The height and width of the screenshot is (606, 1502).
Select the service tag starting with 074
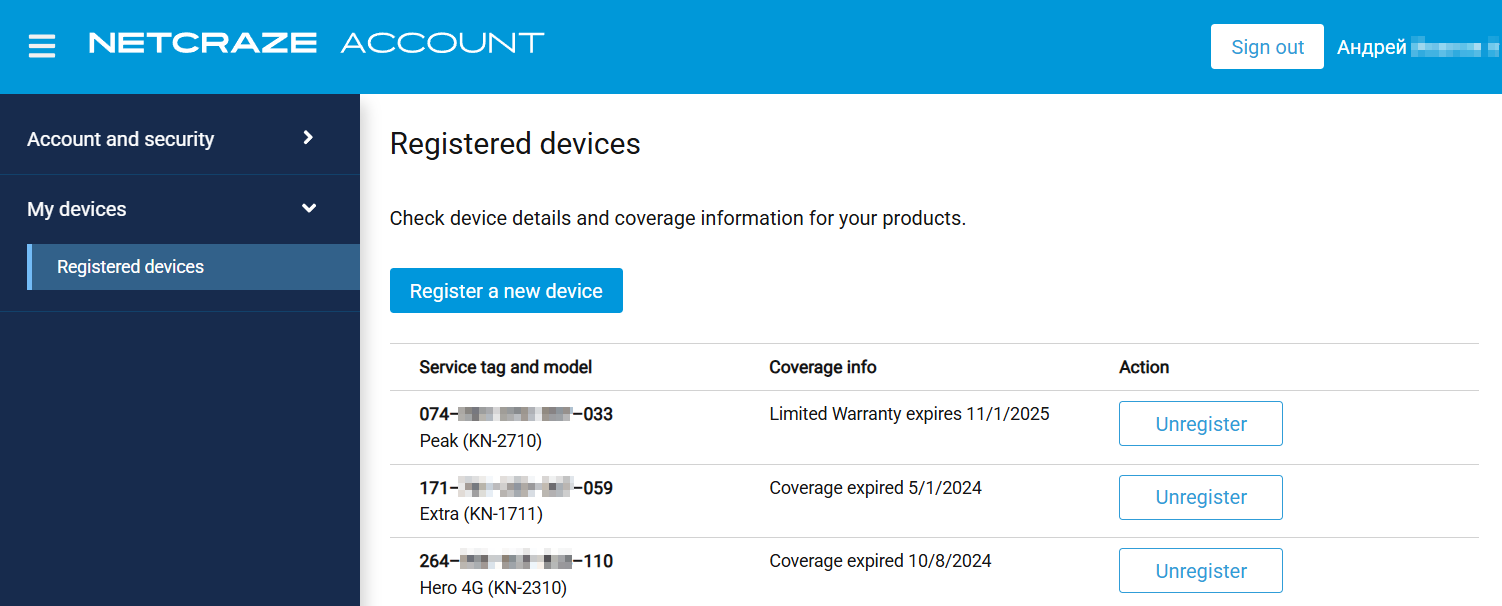(x=516, y=414)
